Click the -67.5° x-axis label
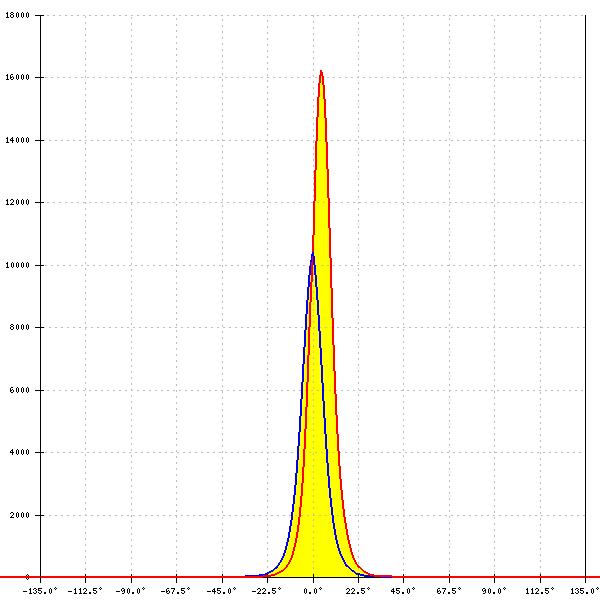 click(176, 591)
